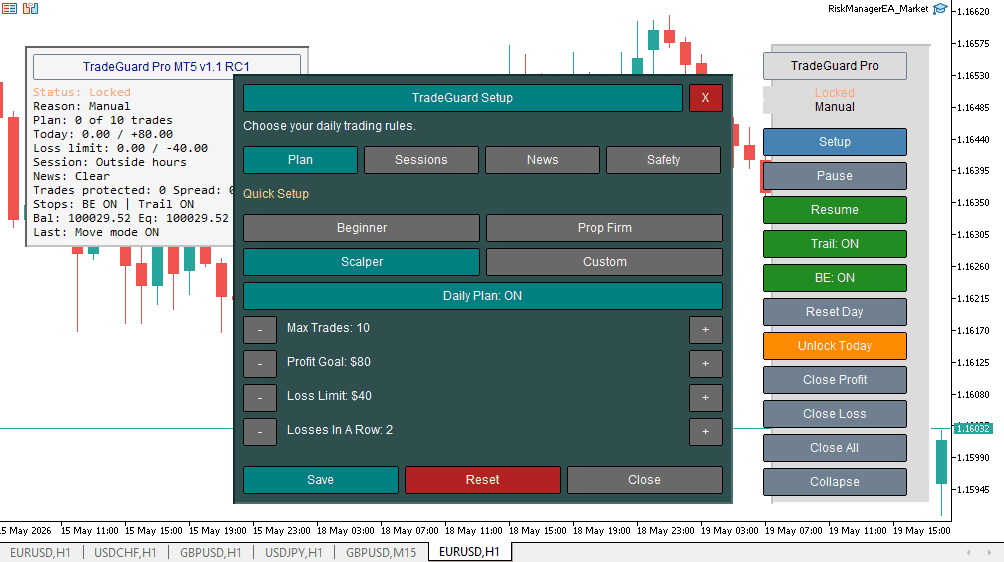1004x562 pixels.
Task: Click the Session: Outside hours line
Action: point(110,162)
